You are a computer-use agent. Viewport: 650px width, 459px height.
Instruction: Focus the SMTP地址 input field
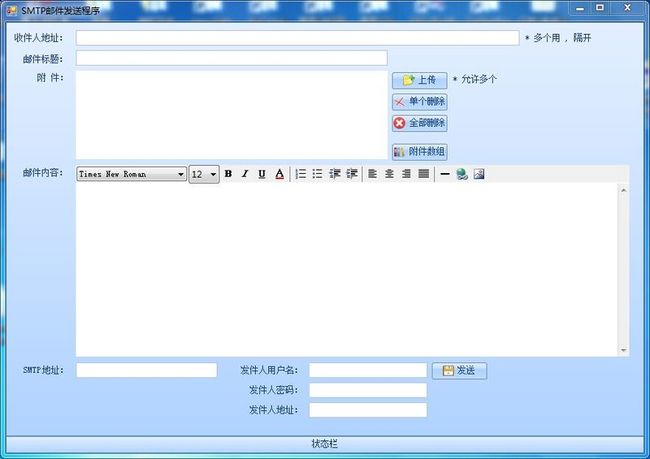click(x=147, y=370)
